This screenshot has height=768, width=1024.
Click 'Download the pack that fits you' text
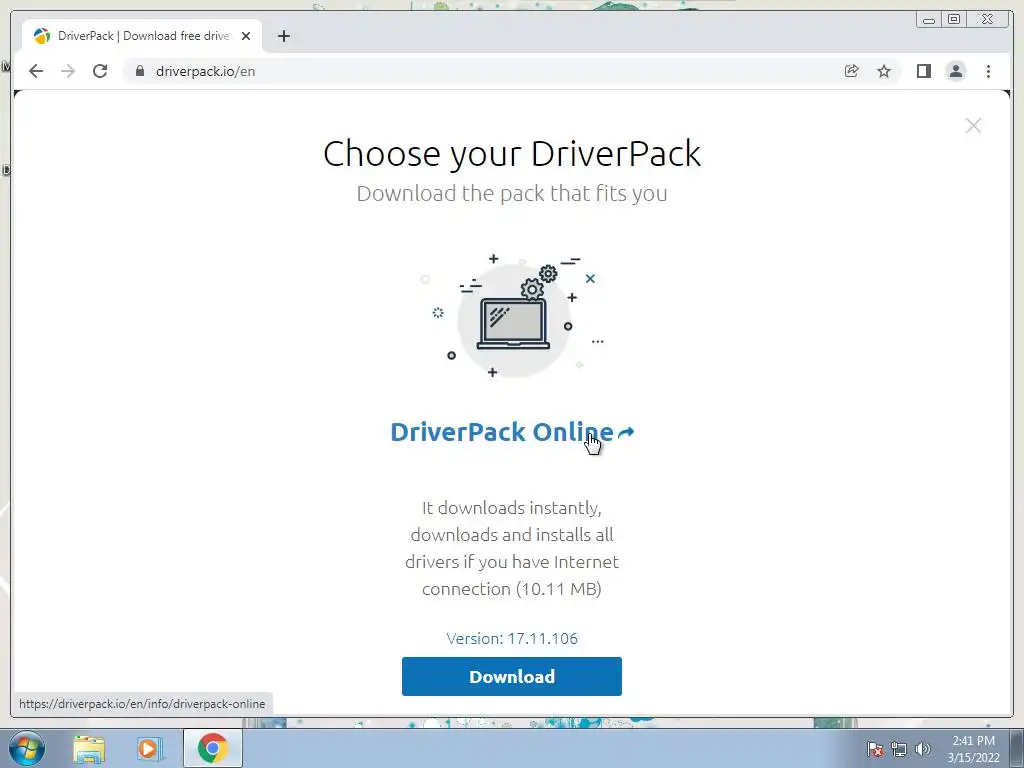click(512, 193)
